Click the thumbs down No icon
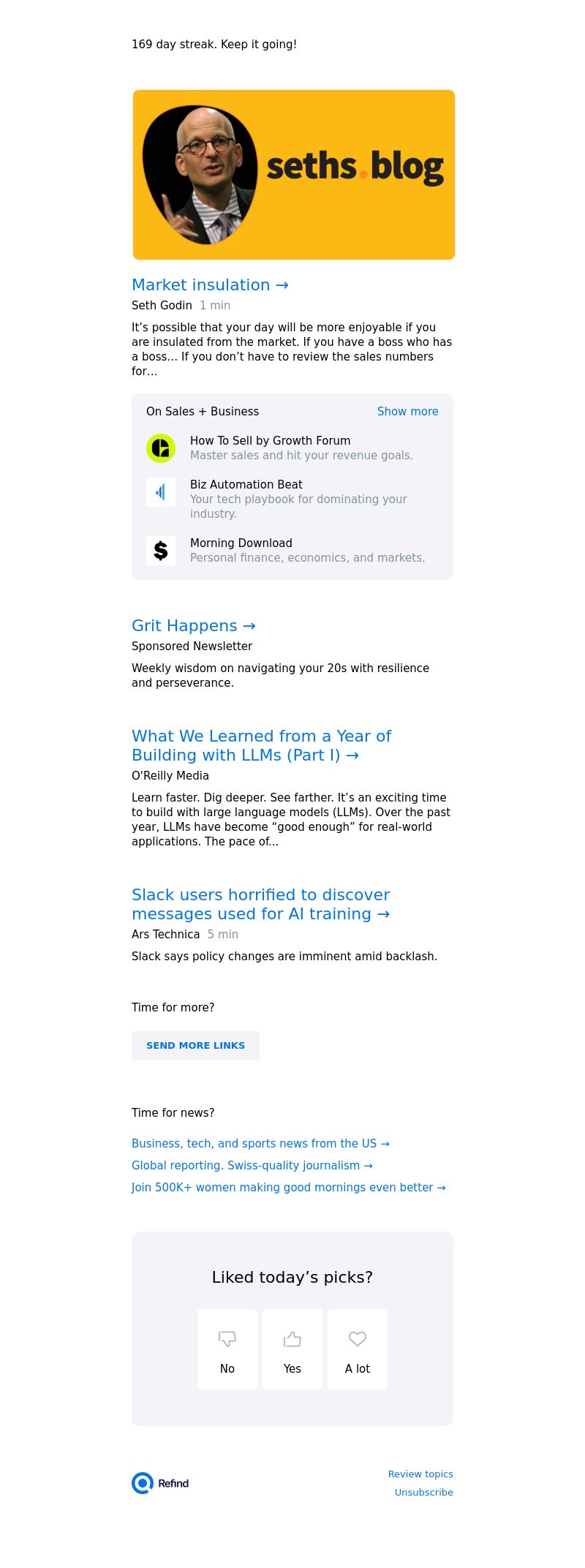This screenshot has height=1568, width=585. 227,1339
